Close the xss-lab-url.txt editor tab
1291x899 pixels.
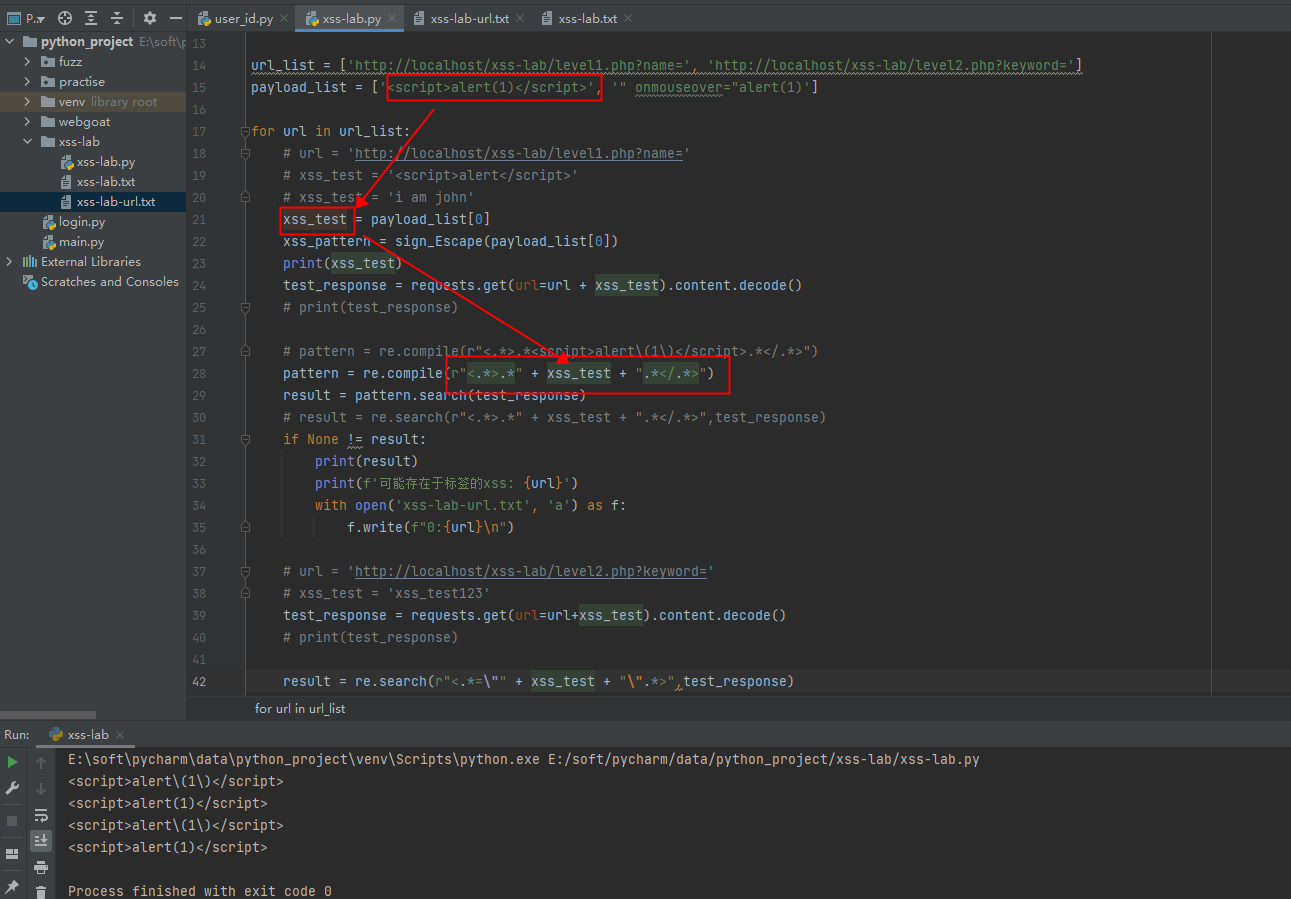tap(518, 19)
